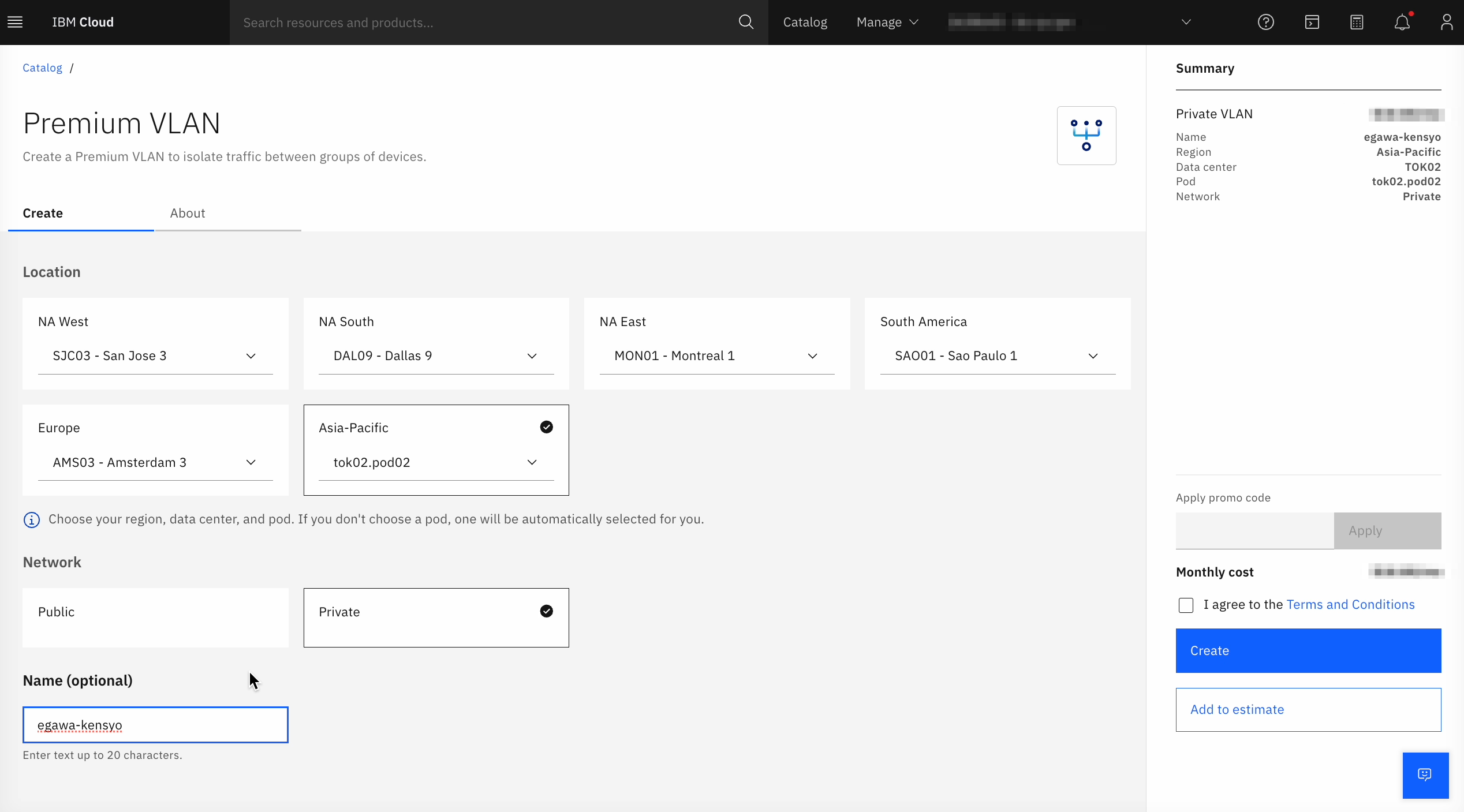Click Catalog in the top header
This screenshot has height=812, width=1464.
click(x=805, y=22)
